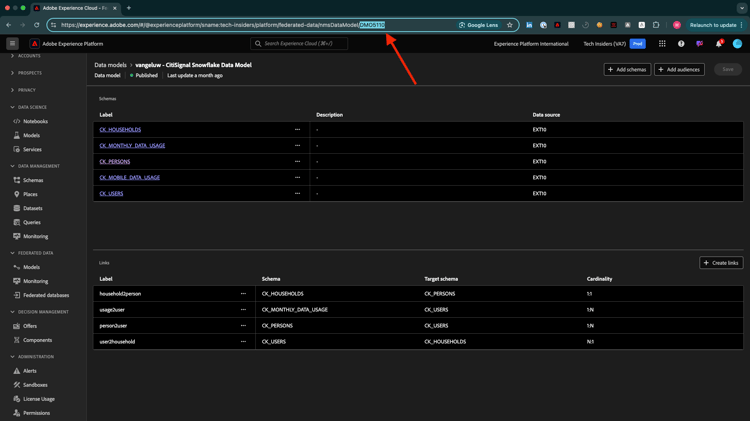The image size is (750, 421).
Task: Open a new browser tab
Action: pos(129,8)
